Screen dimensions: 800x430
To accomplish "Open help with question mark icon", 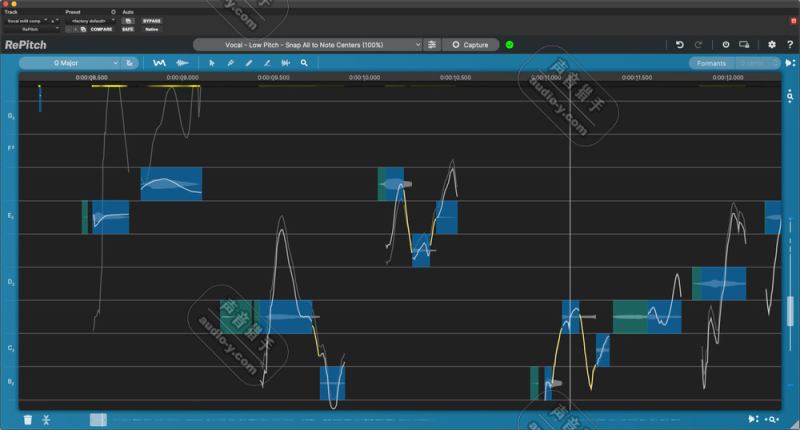I will tap(788, 45).
